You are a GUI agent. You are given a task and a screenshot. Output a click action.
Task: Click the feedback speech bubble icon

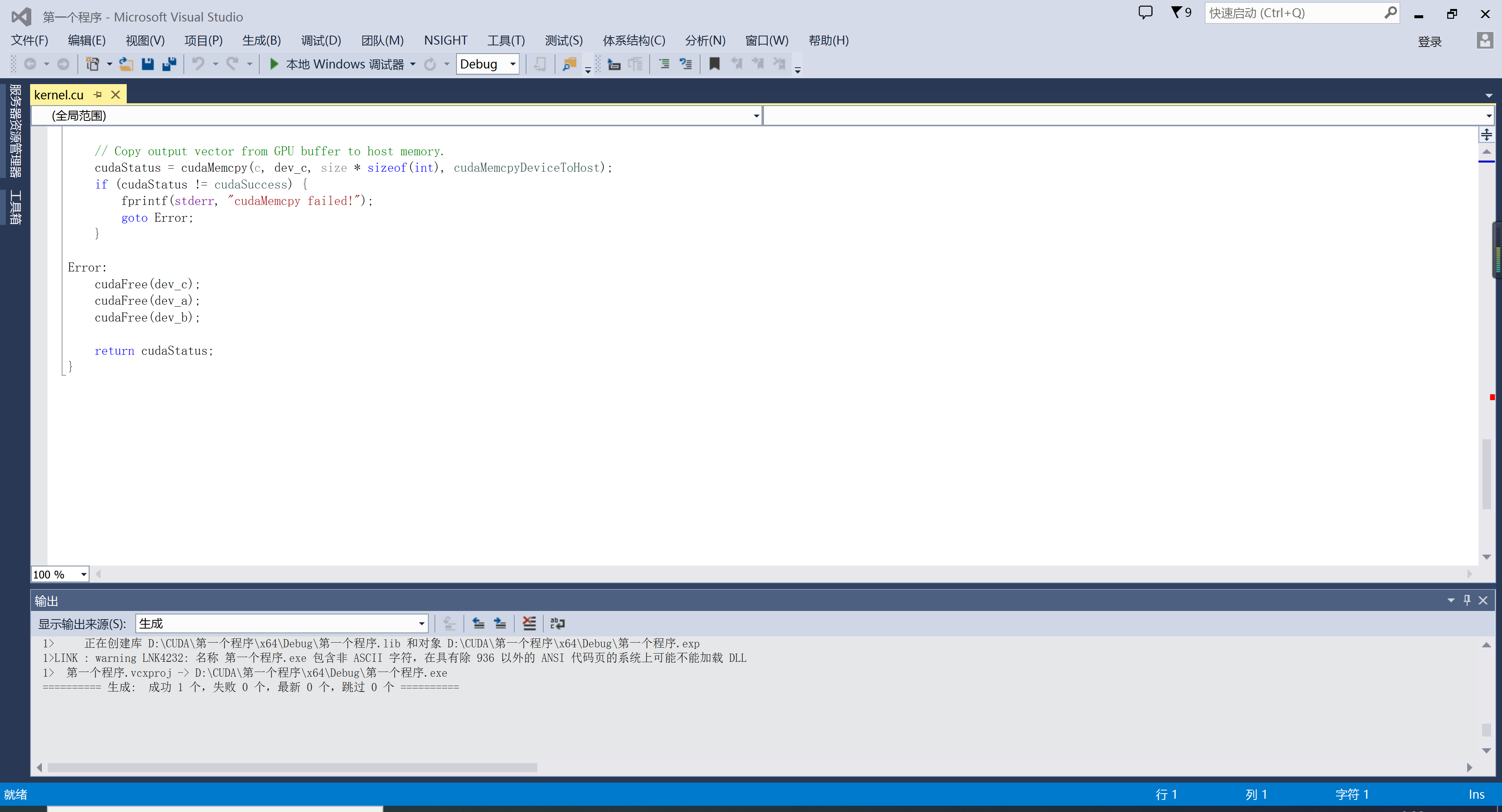coord(1145,13)
